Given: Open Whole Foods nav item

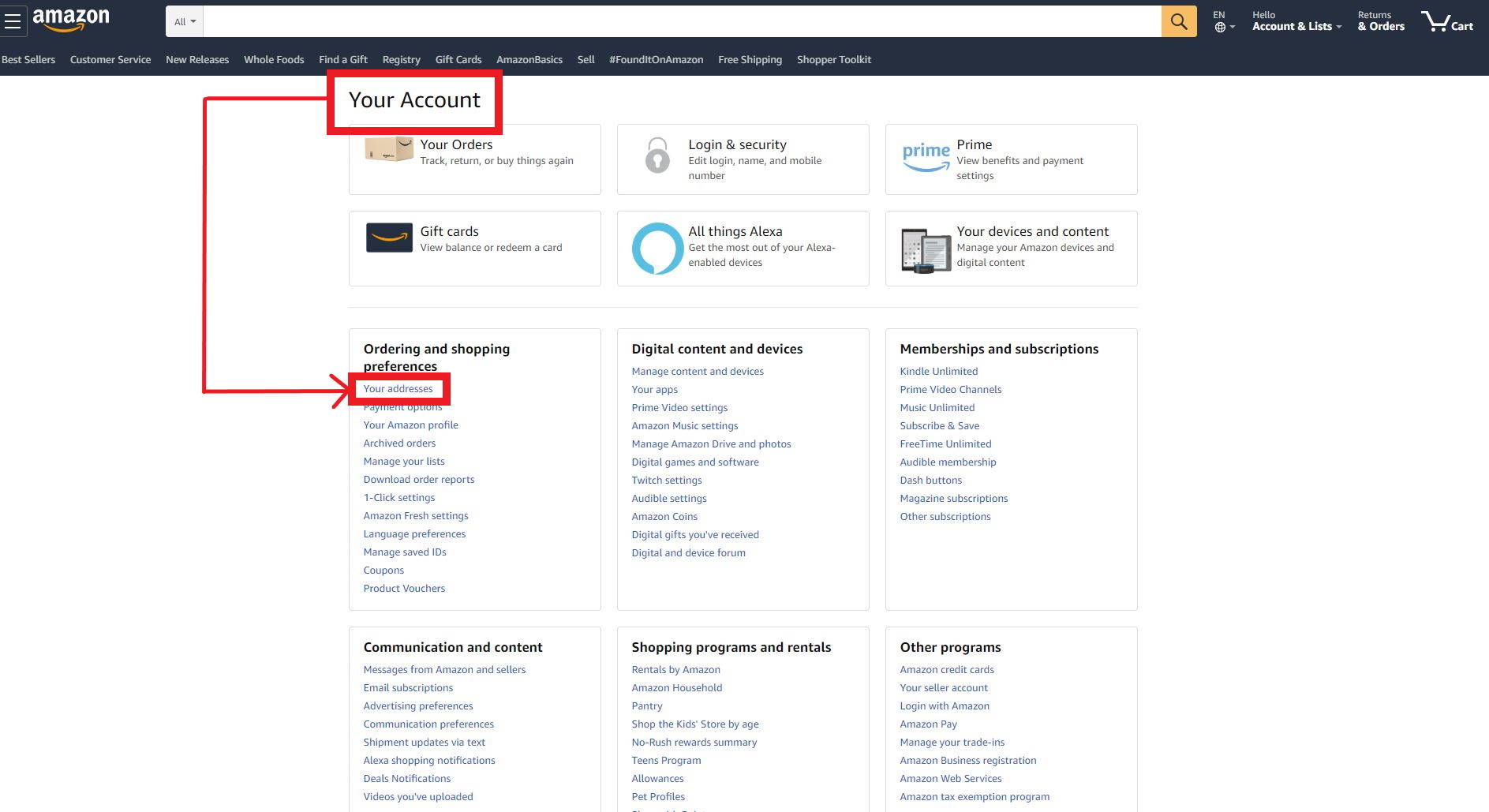Looking at the screenshot, I should point(274,59).
